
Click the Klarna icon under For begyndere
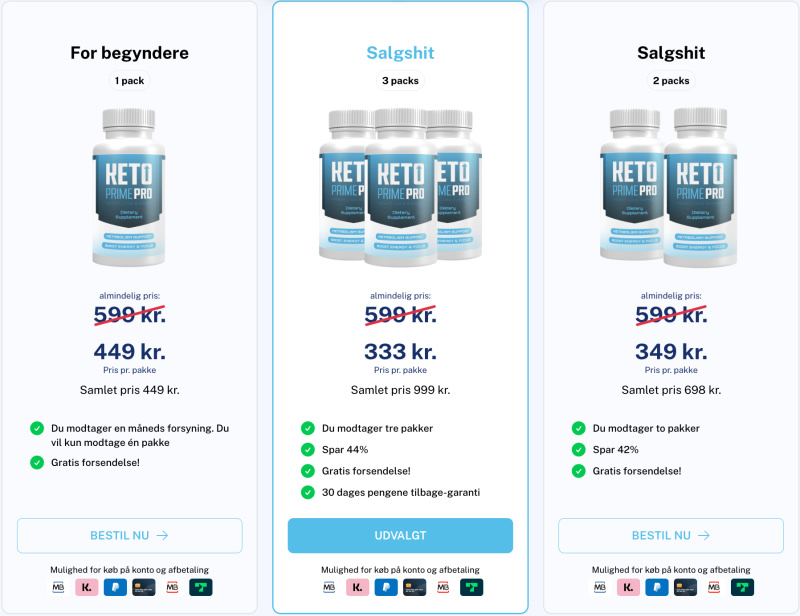[87, 587]
